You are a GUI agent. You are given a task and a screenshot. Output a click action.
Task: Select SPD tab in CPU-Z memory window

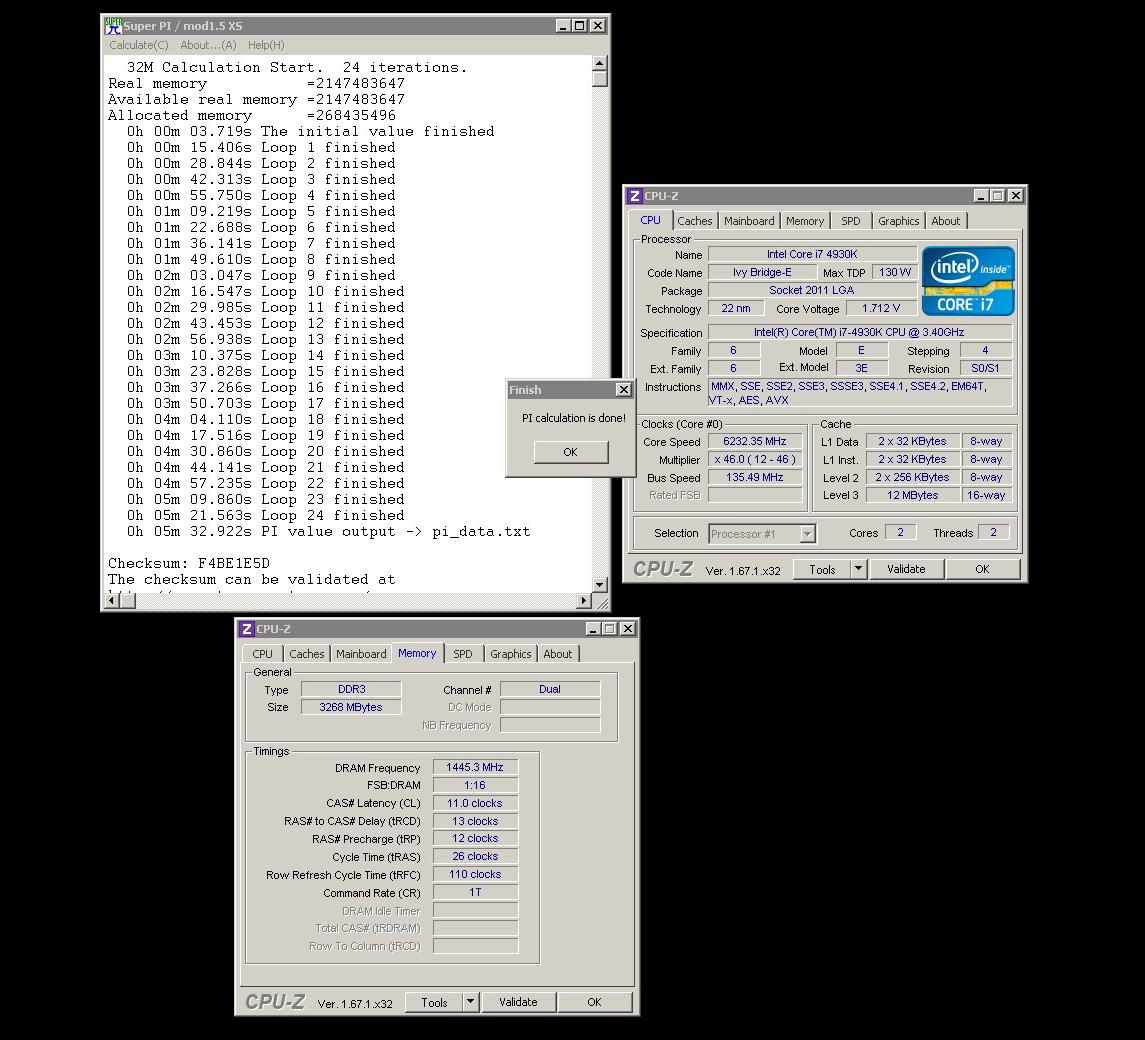click(x=463, y=654)
